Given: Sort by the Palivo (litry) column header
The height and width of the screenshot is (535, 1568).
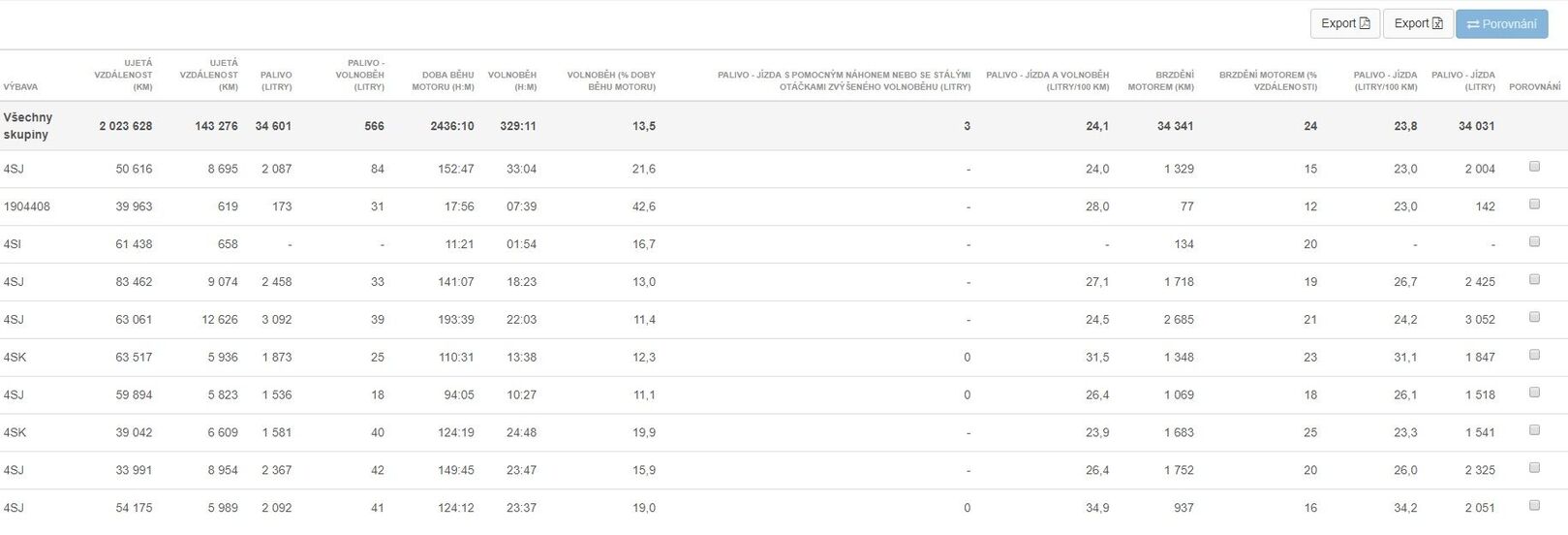Looking at the screenshot, I should (x=276, y=80).
